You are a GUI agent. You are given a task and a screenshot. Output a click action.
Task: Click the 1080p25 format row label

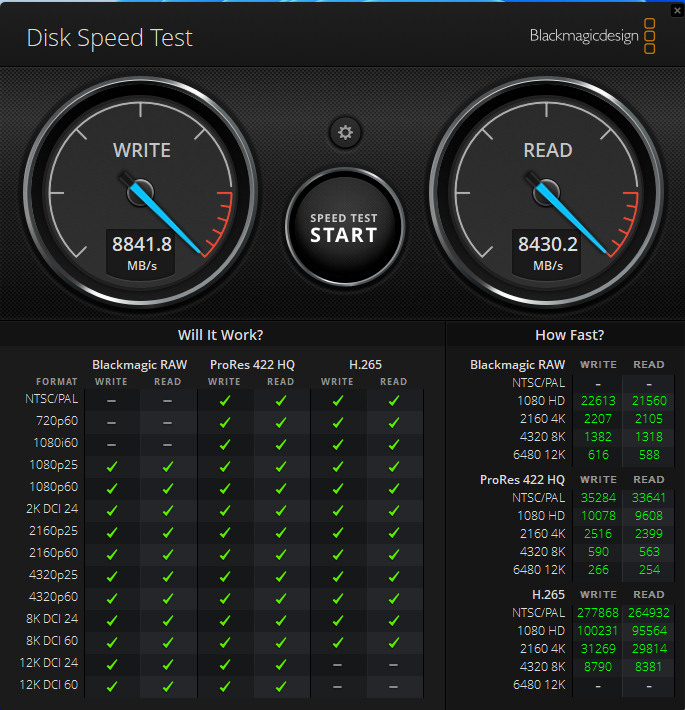coord(53,465)
